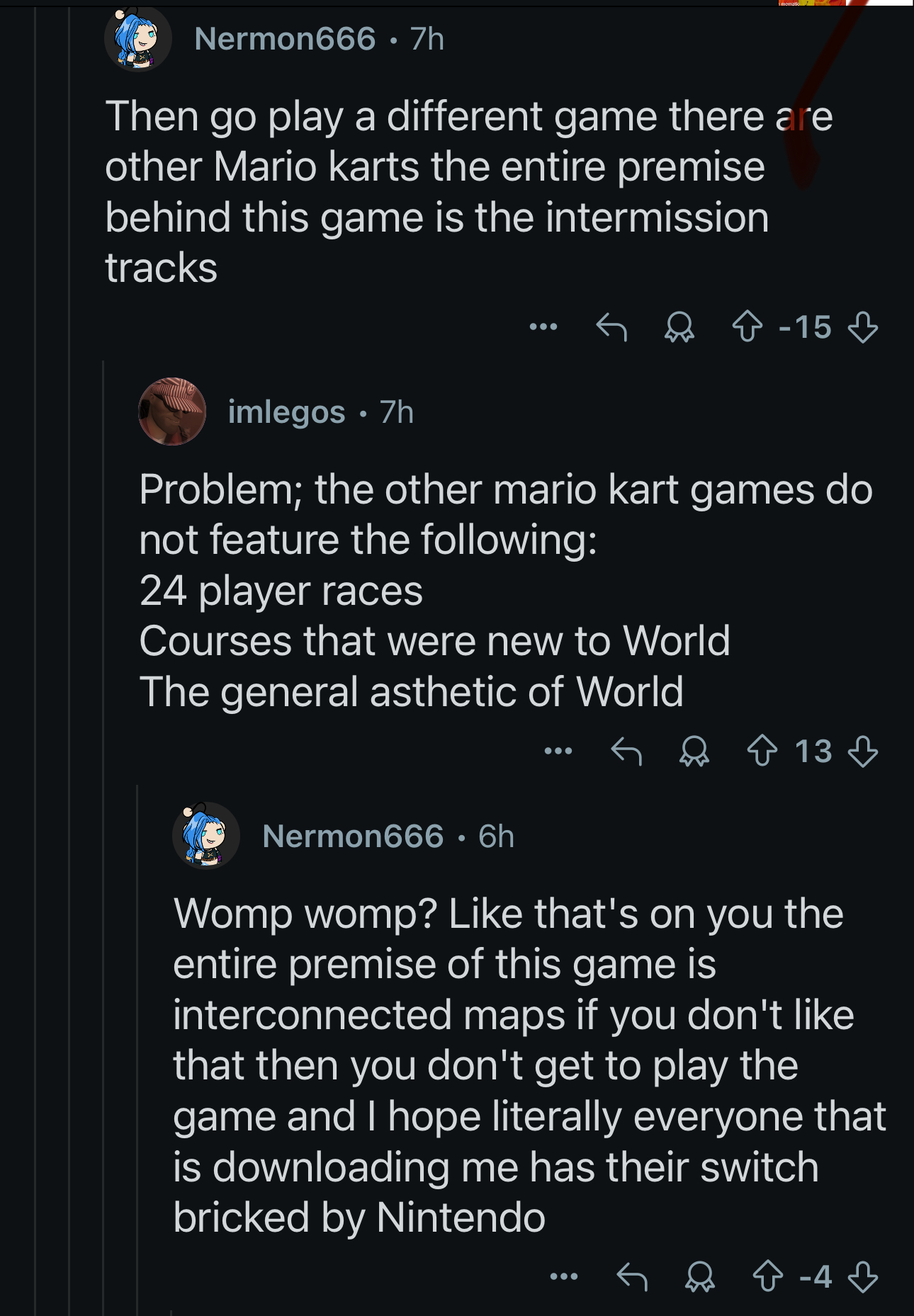
Task: Reply to Nermon666's comment scored -15
Action: coord(612,327)
